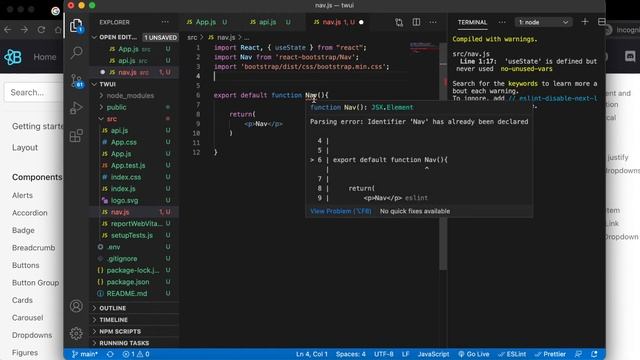
Task: Click the code minimap preview
Action: point(423,47)
